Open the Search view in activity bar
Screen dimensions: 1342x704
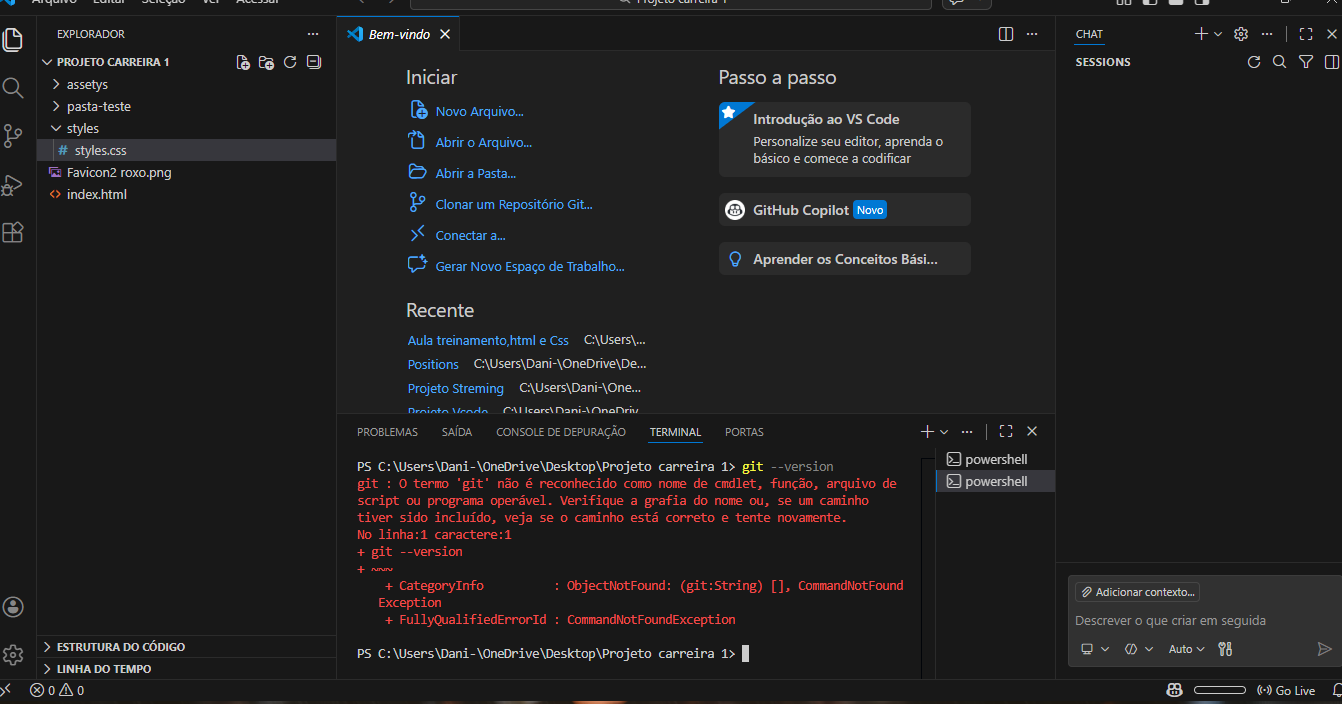[x=13, y=88]
